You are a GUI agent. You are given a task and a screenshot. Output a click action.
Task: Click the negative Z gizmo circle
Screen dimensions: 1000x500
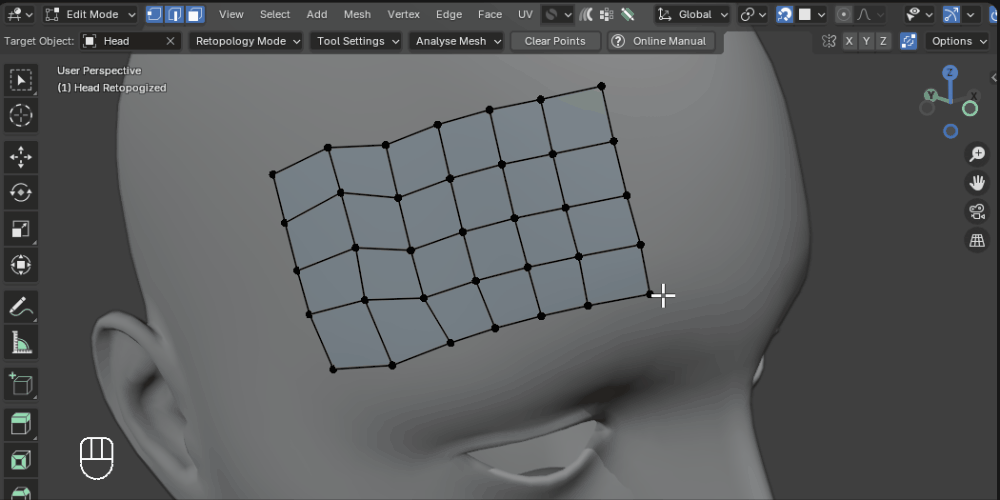[950, 131]
